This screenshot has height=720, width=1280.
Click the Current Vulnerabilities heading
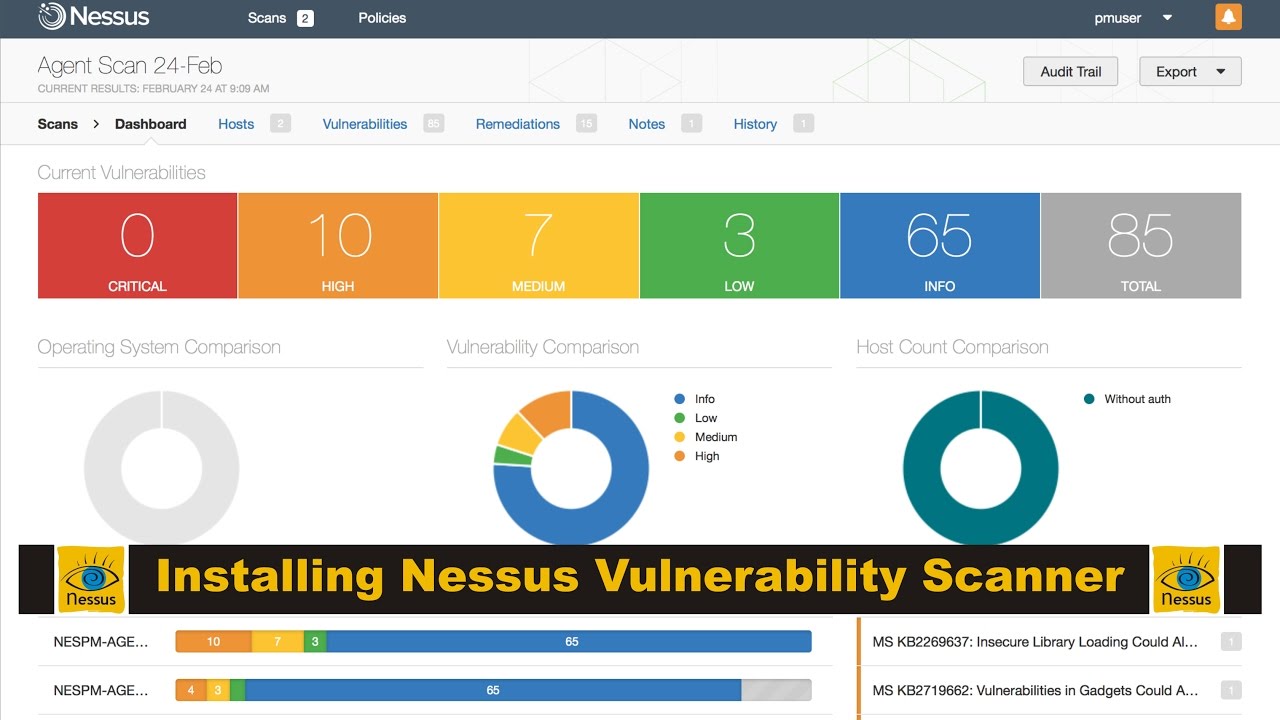tap(121, 173)
